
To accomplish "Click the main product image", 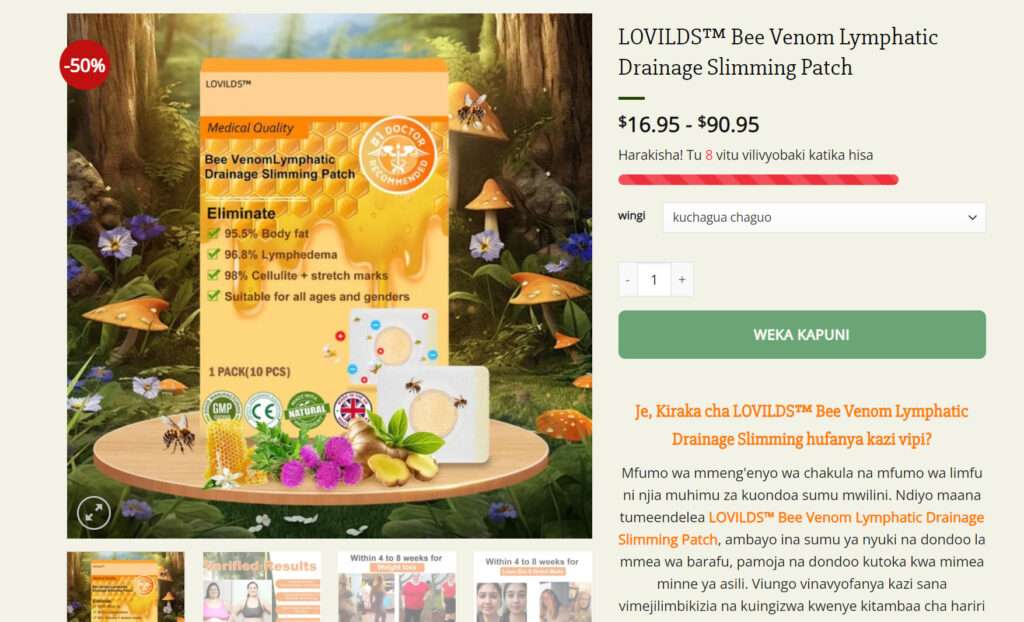I will [x=330, y=276].
